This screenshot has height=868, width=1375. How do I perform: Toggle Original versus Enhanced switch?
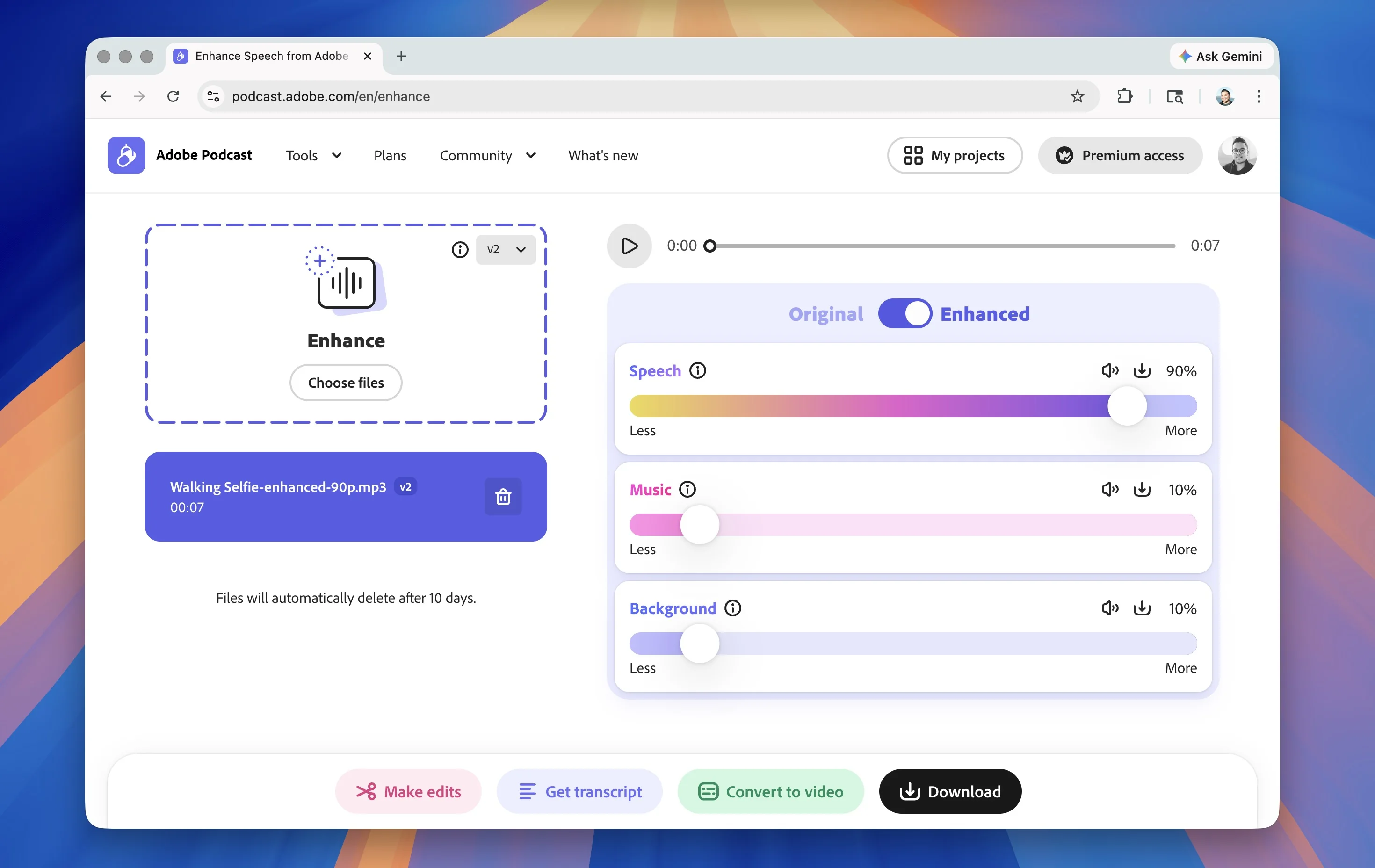905,313
